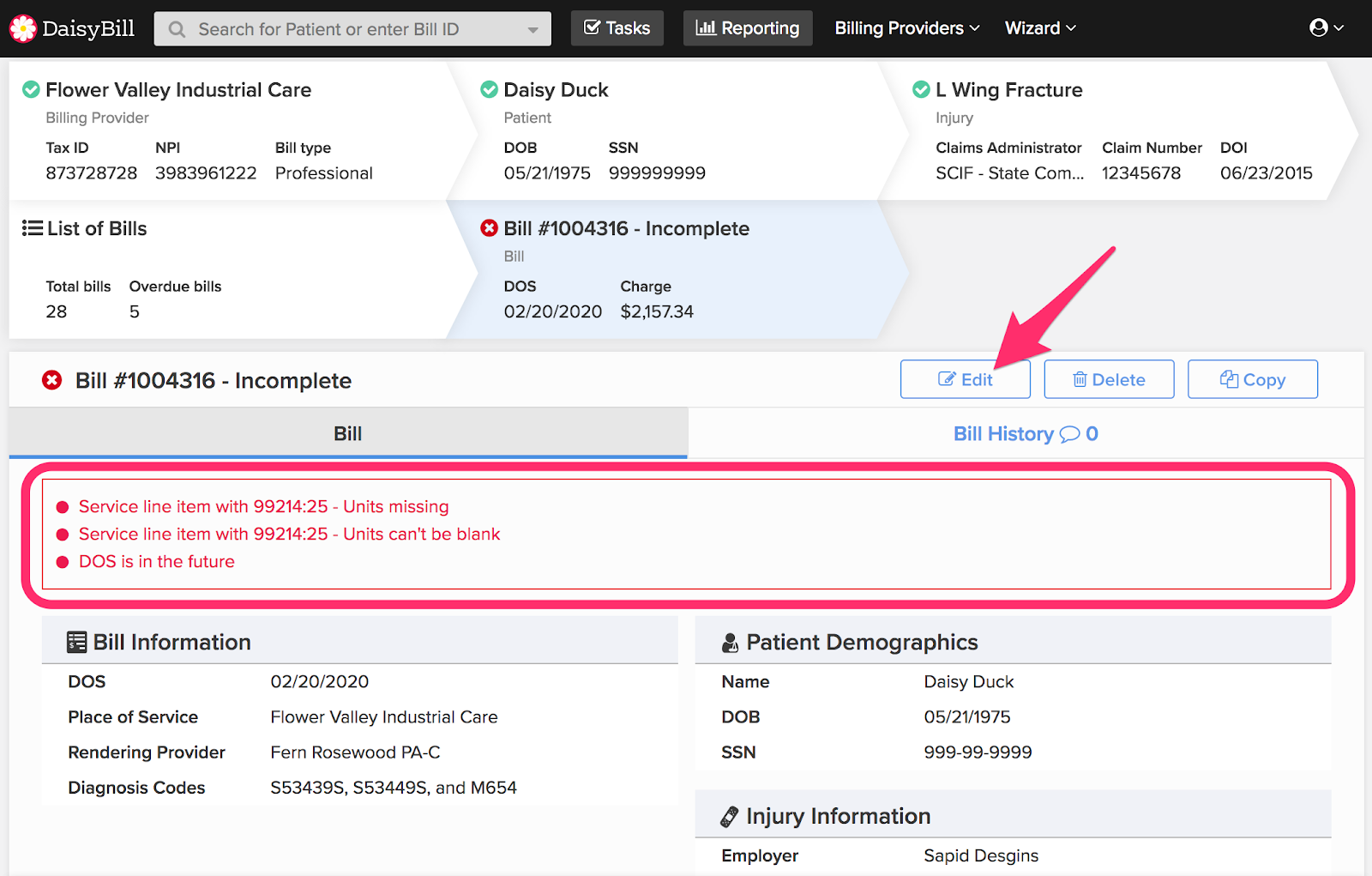Click the Delete button

click(1109, 379)
